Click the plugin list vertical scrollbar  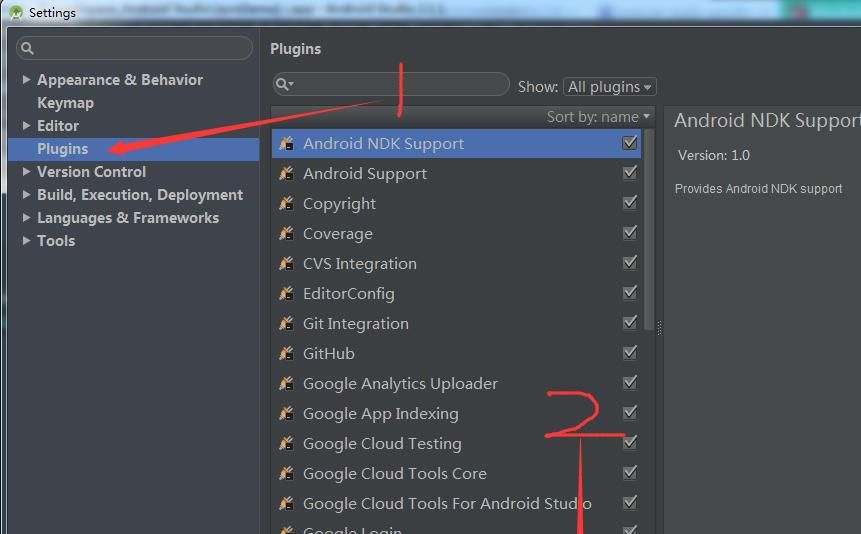(x=648, y=230)
